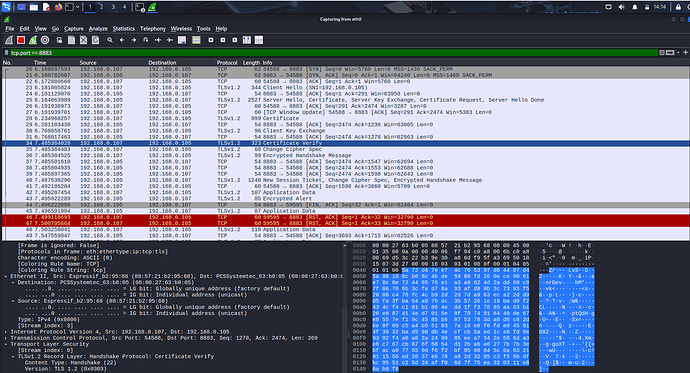Open the View menu
The width and height of the screenshot is (690, 373).
(x=40, y=29)
